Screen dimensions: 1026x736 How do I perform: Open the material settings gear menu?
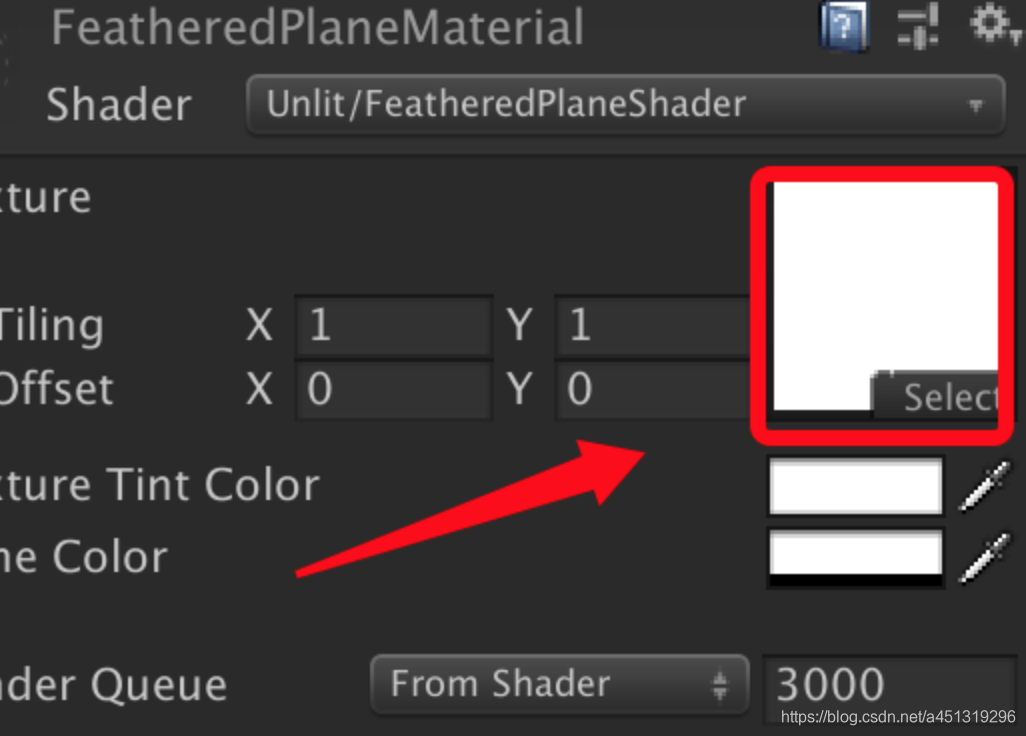coord(994,25)
